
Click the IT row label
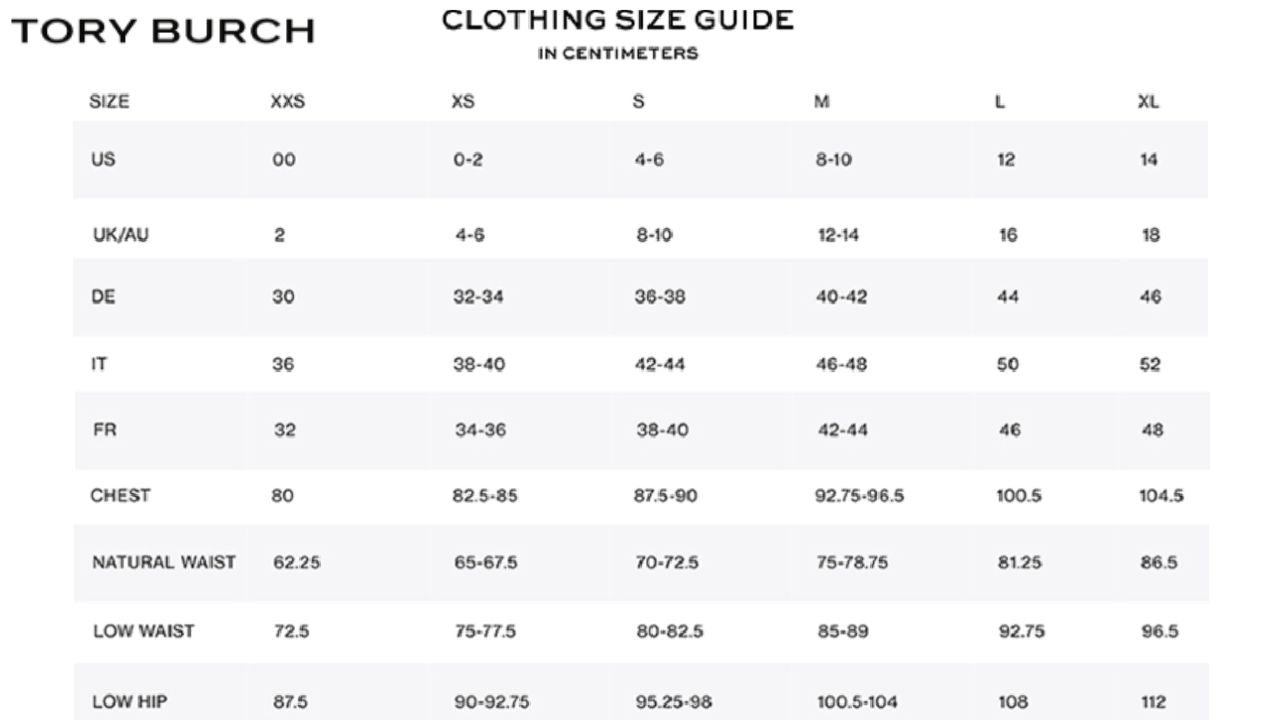tap(99, 364)
